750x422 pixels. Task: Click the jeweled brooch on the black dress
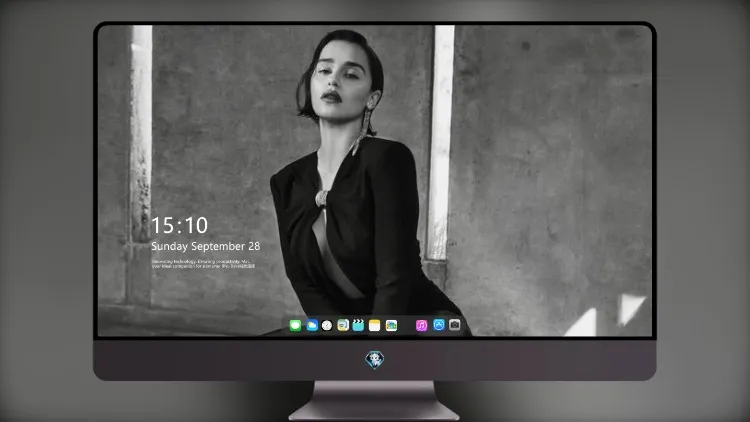321,198
